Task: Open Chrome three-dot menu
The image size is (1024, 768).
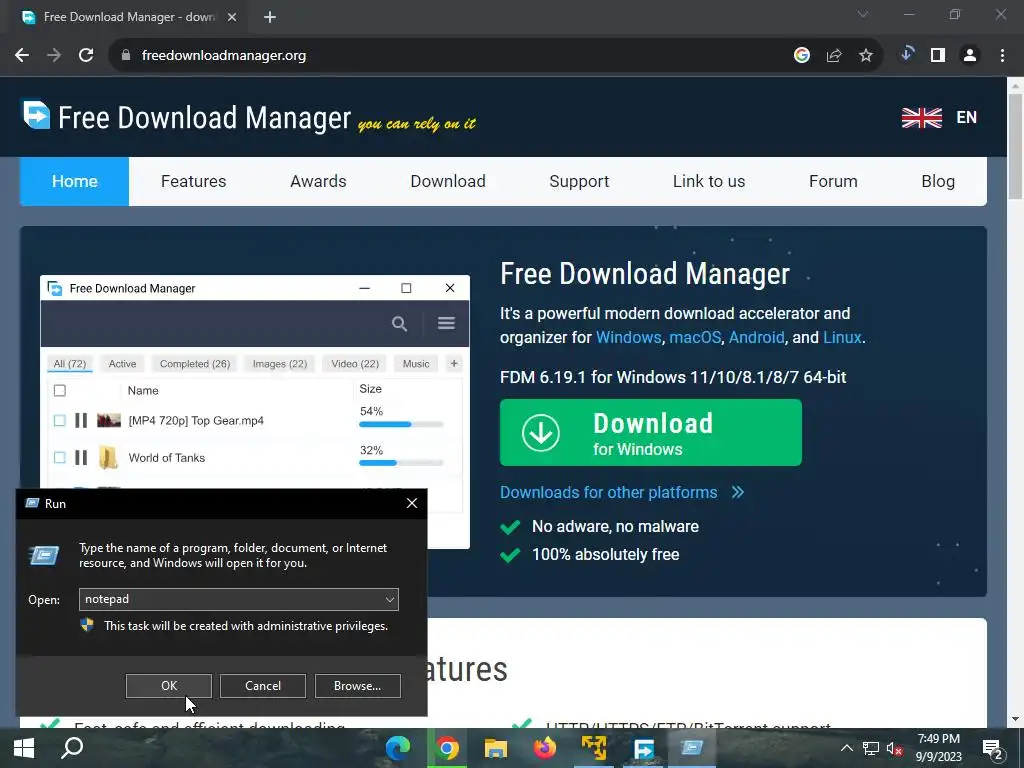Action: [x=1002, y=56]
